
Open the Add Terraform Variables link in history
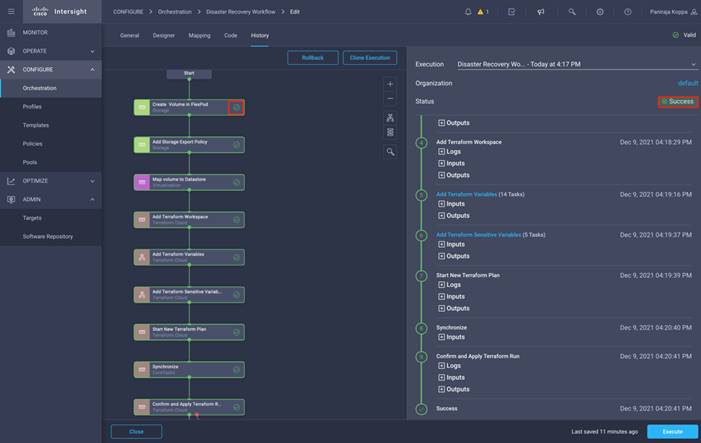click(x=466, y=194)
